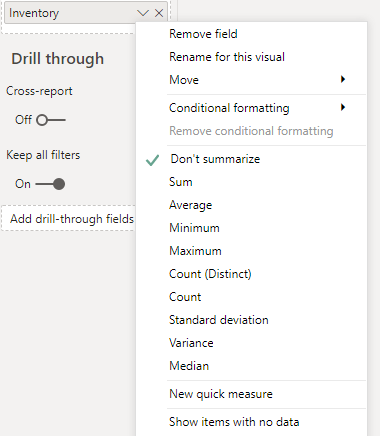Open the Move submenu

coord(184,80)
